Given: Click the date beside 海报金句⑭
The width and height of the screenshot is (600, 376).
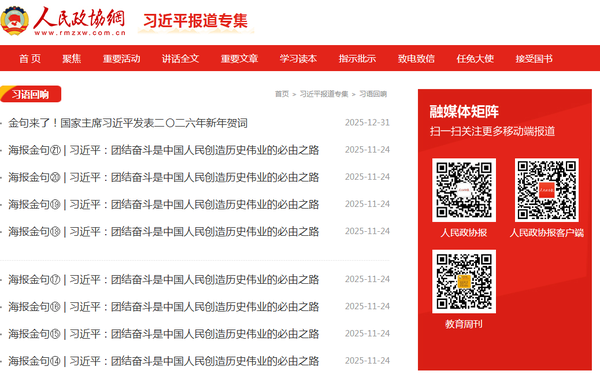Looking at the screenshot, I should (367, 361).
